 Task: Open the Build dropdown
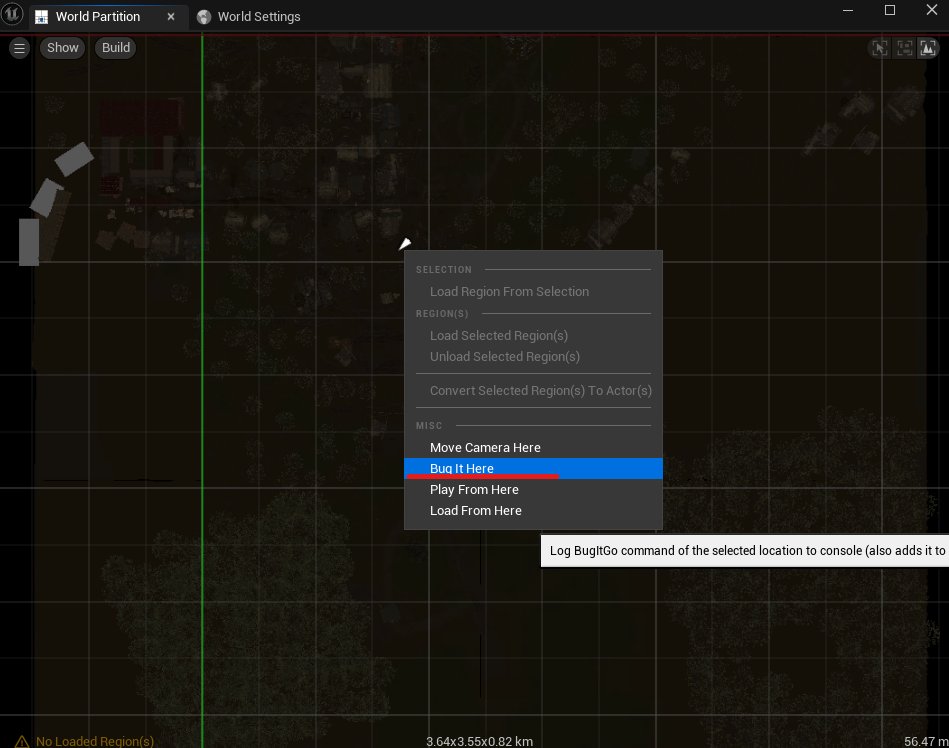[116, 48]
